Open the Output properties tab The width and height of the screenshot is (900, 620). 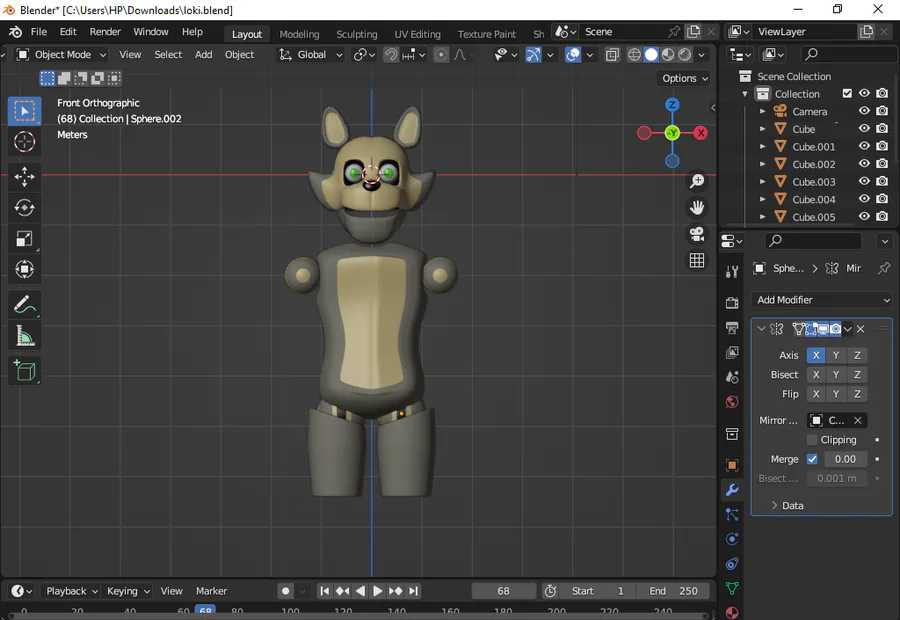pyautogui.click(x=732, y=328)
